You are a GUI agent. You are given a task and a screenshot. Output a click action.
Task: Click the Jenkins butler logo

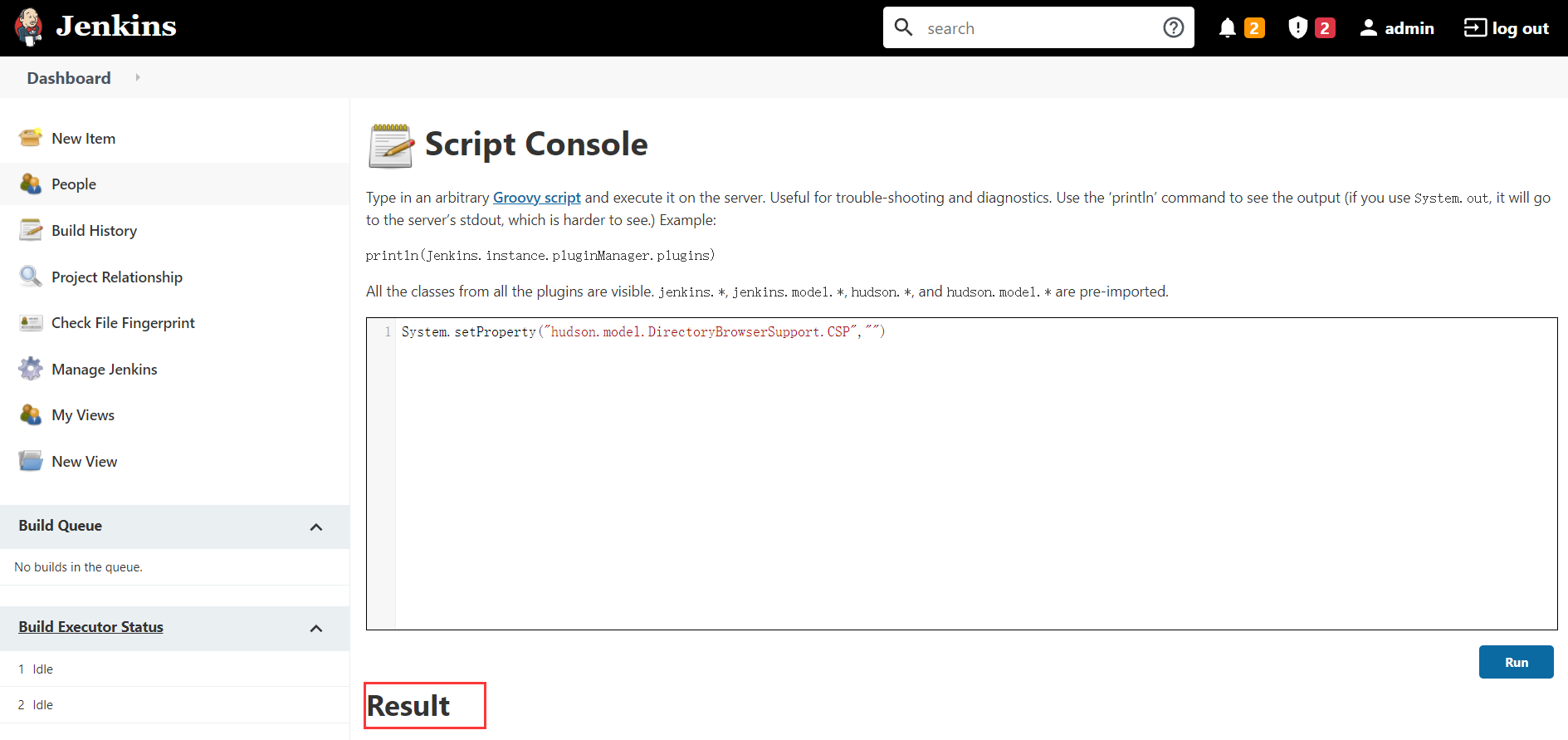click(x=29, y=27)
